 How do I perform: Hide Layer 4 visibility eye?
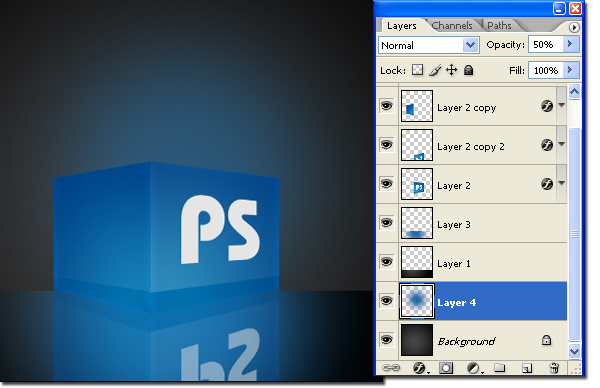(387, 301)
